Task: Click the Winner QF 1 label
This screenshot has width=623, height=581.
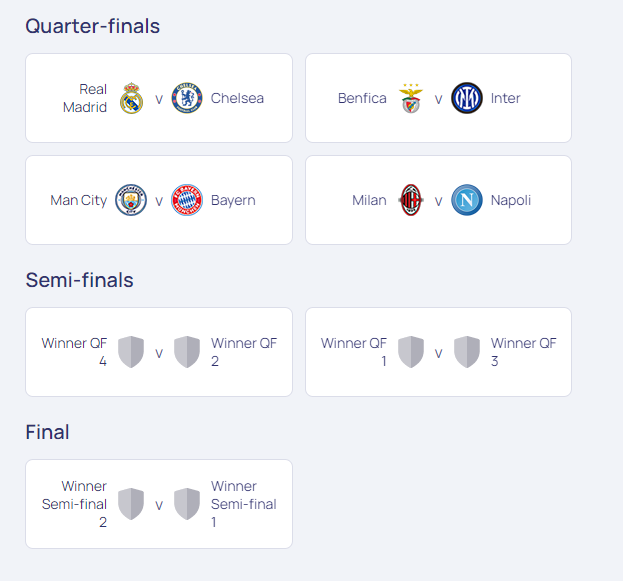Action: [x=354, y=352]
